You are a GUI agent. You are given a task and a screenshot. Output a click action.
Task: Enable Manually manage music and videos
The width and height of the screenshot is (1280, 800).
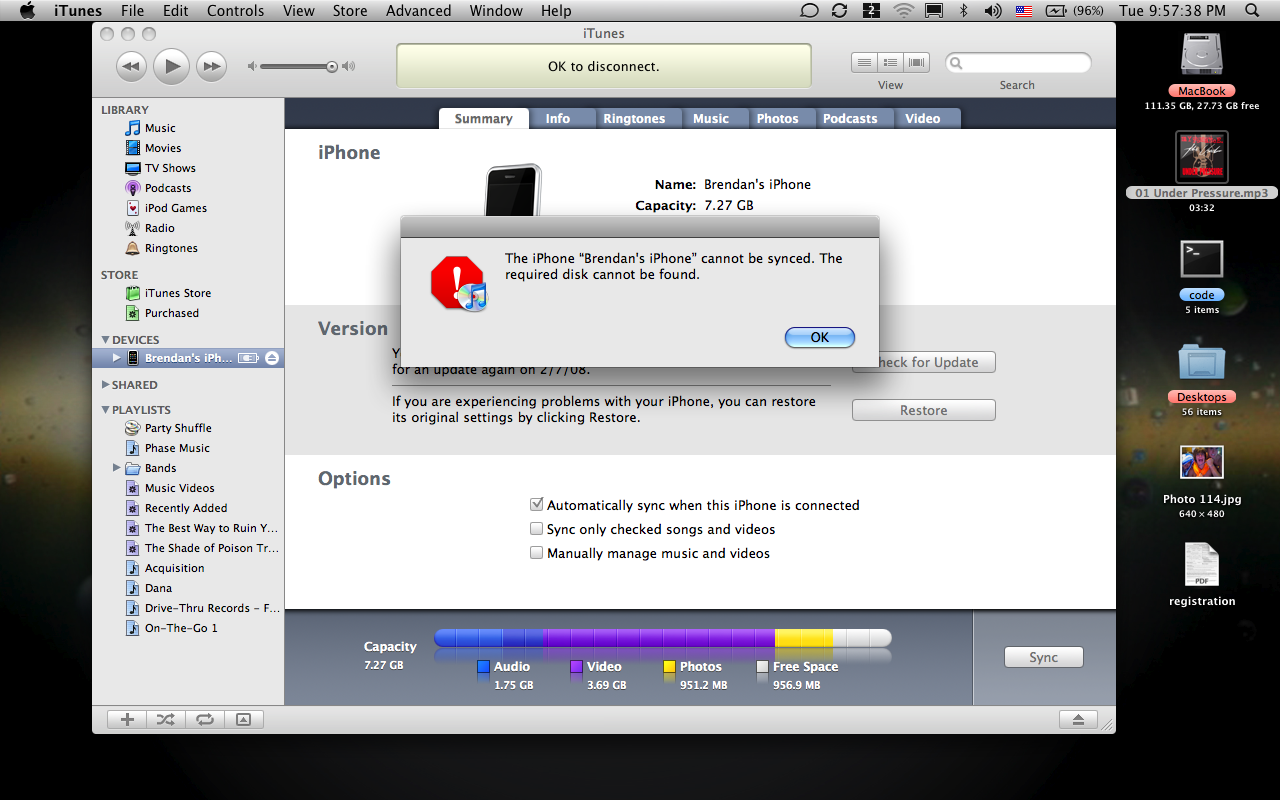[537, 553]
